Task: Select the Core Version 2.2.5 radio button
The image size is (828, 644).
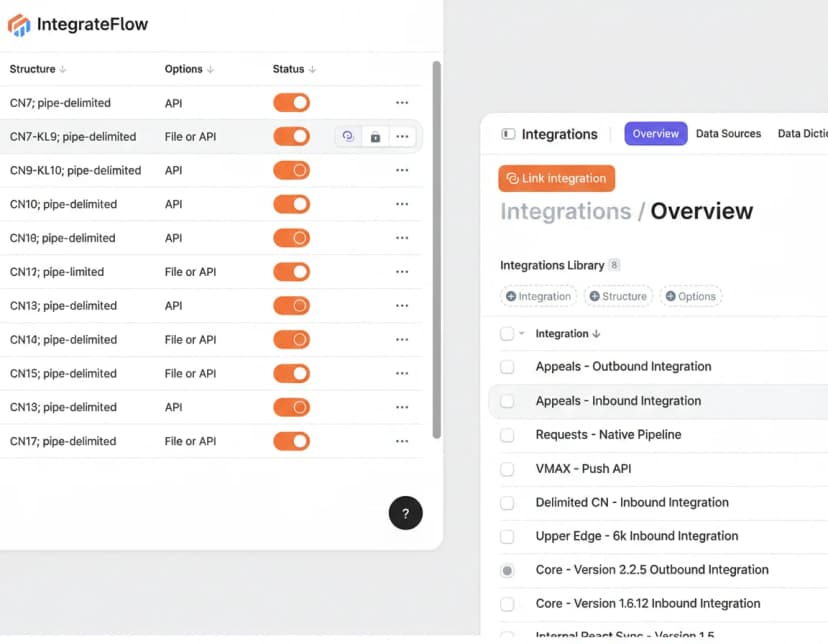Action: 507,569
